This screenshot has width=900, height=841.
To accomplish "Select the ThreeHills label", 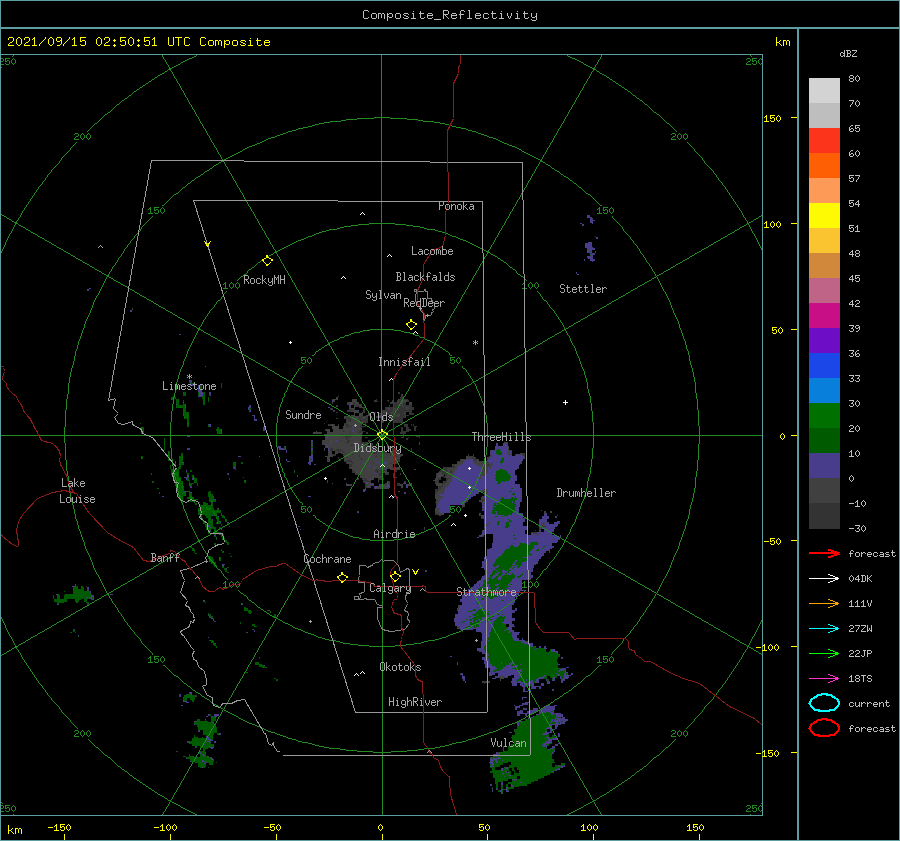I will 501,437.
